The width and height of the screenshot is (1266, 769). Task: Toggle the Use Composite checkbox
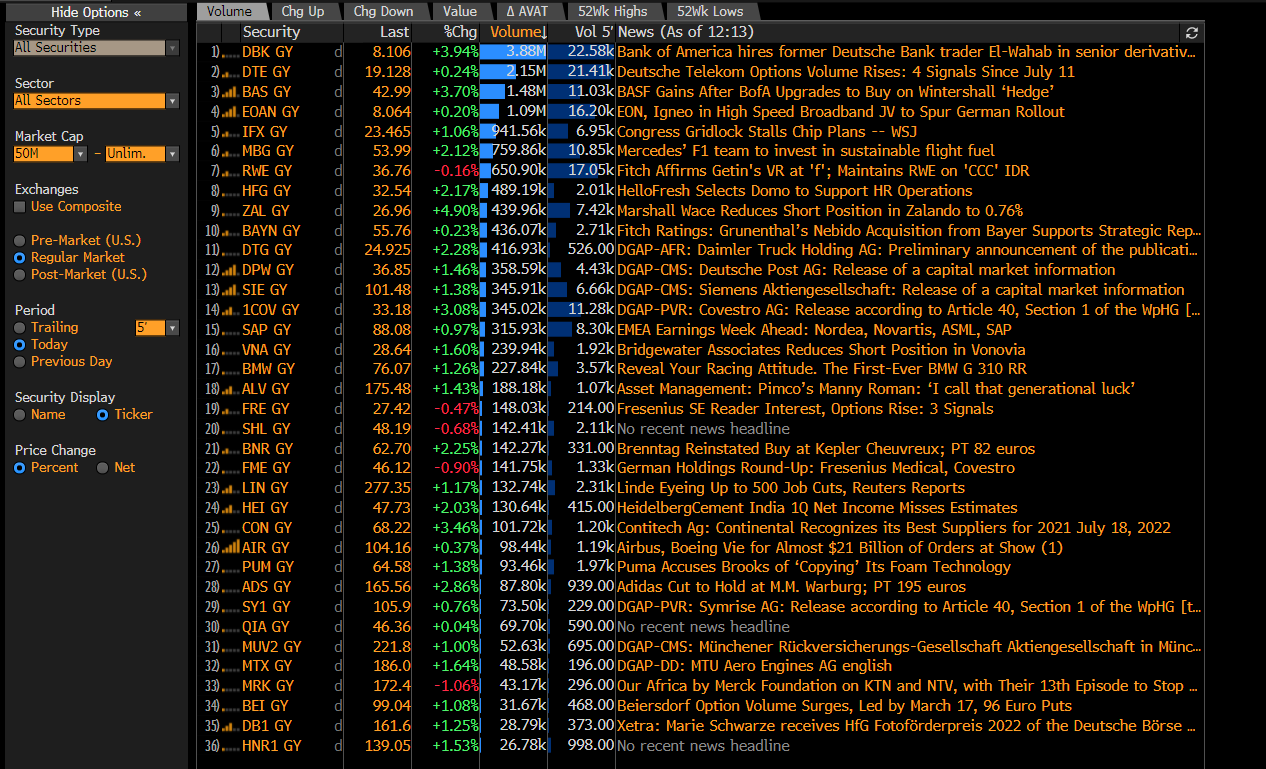(20, 207)
